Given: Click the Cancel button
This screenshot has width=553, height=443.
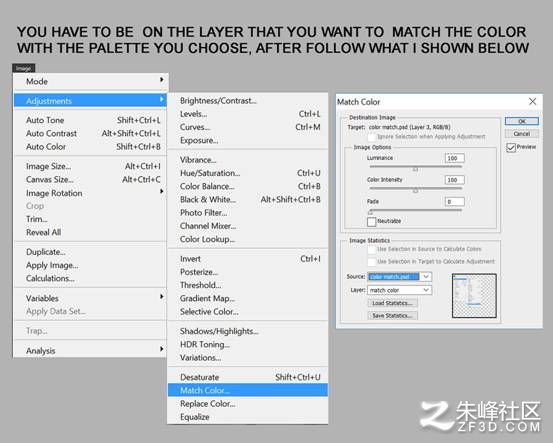Looking at the screenshot, I should coord(522,134).
